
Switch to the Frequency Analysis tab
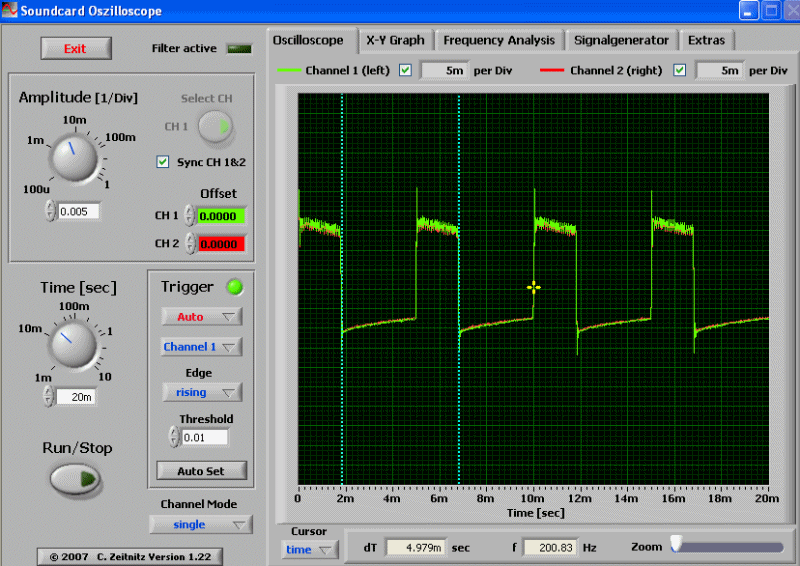pos(499,41)
